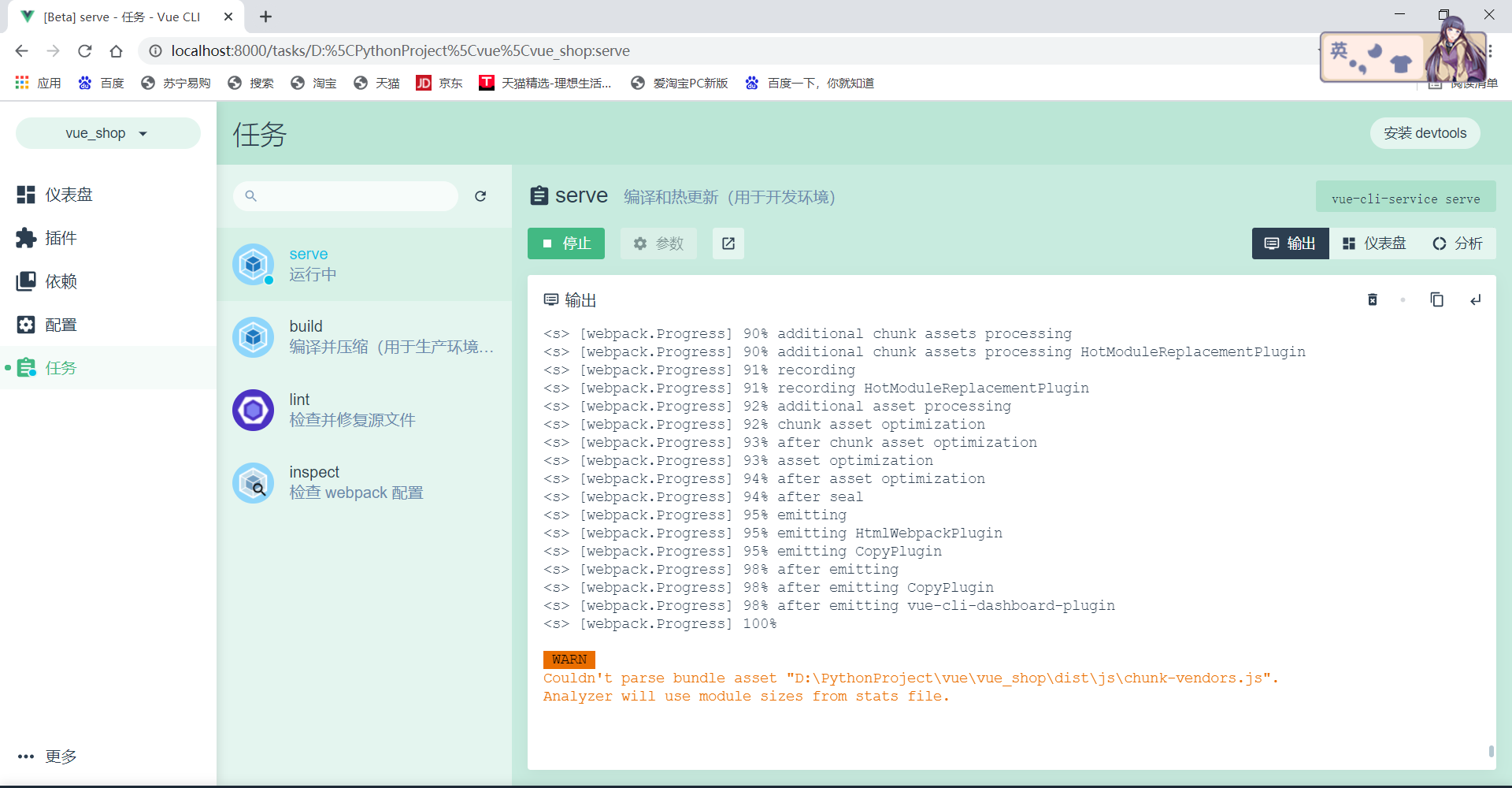Open the 搜索 bookmark
Viewport: 1512px width, 788px height.
coord(250,83)
